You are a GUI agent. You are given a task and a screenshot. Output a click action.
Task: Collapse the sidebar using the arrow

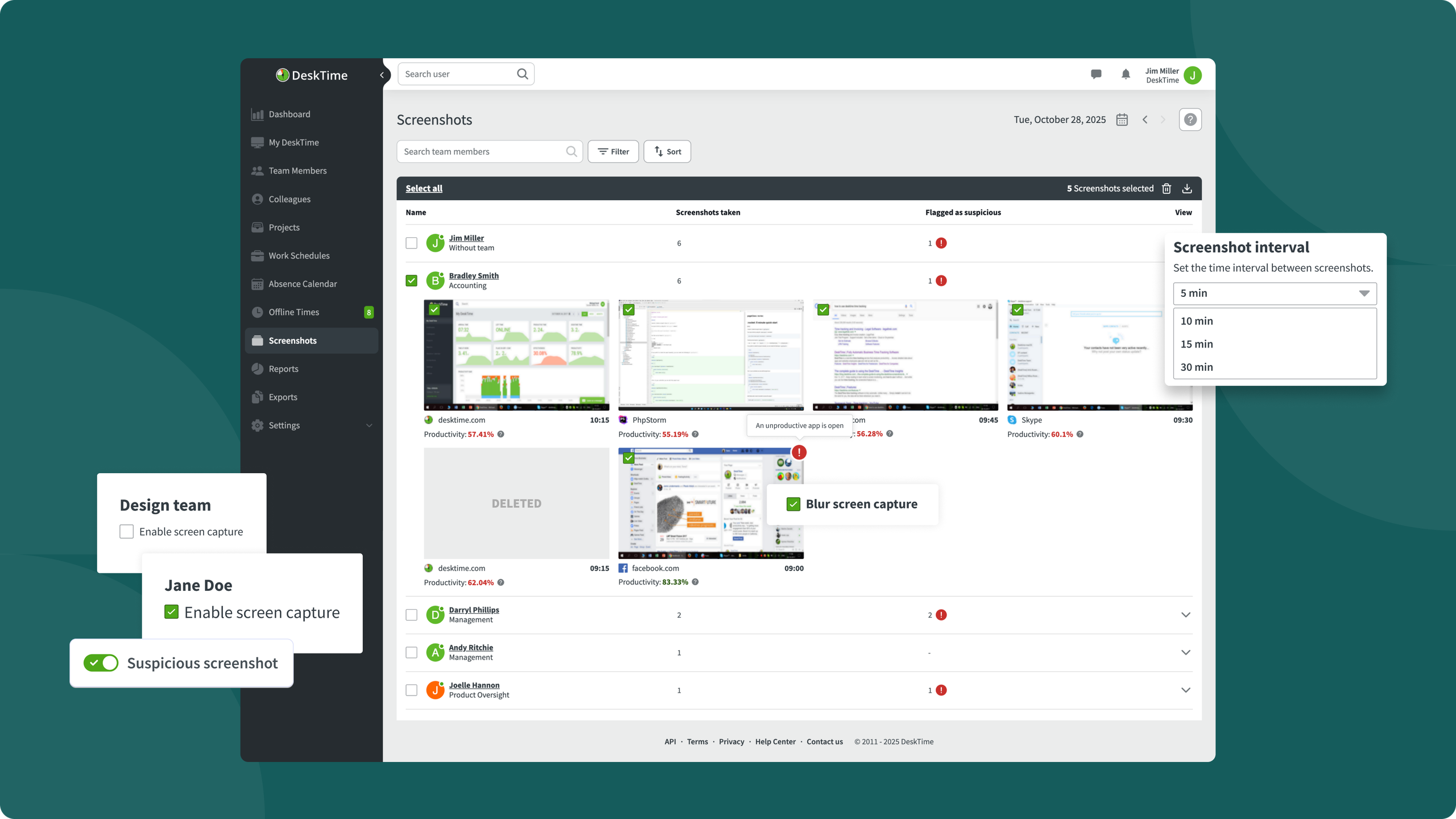click(x=382, y=75)
